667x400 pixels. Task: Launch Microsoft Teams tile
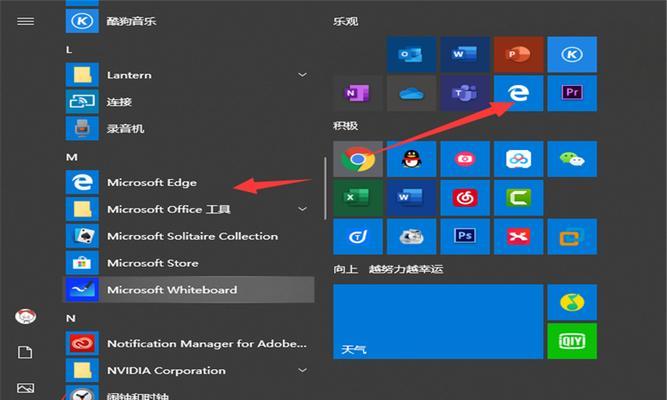click(465, 93)
